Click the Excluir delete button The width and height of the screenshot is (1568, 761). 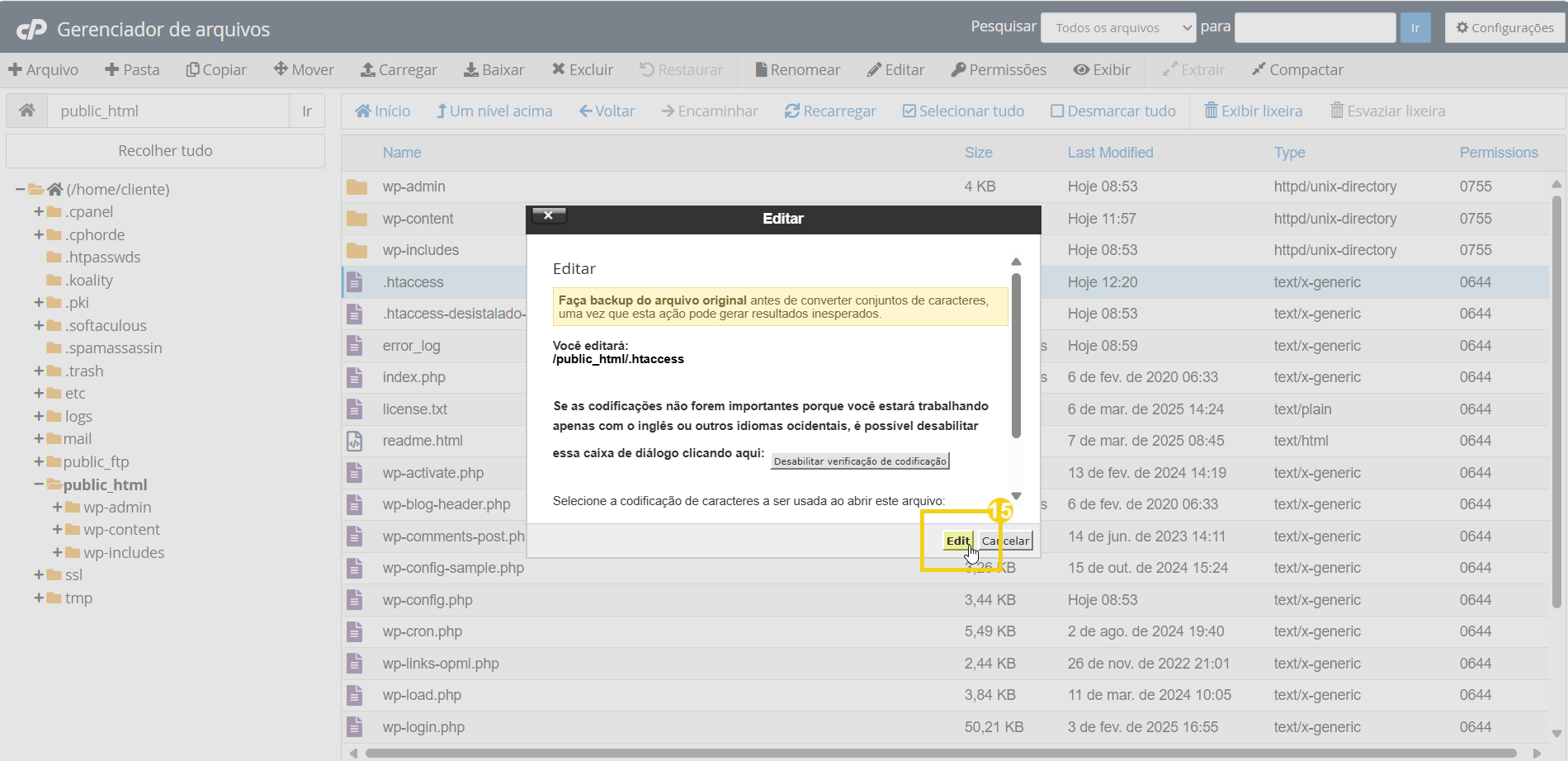tap(583, 70)
